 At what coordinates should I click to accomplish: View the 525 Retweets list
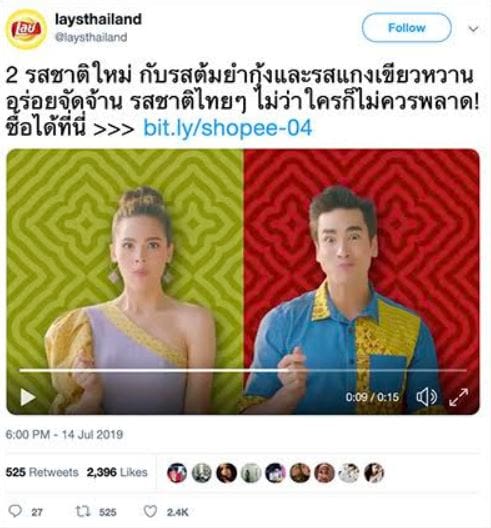click(42, 472)
